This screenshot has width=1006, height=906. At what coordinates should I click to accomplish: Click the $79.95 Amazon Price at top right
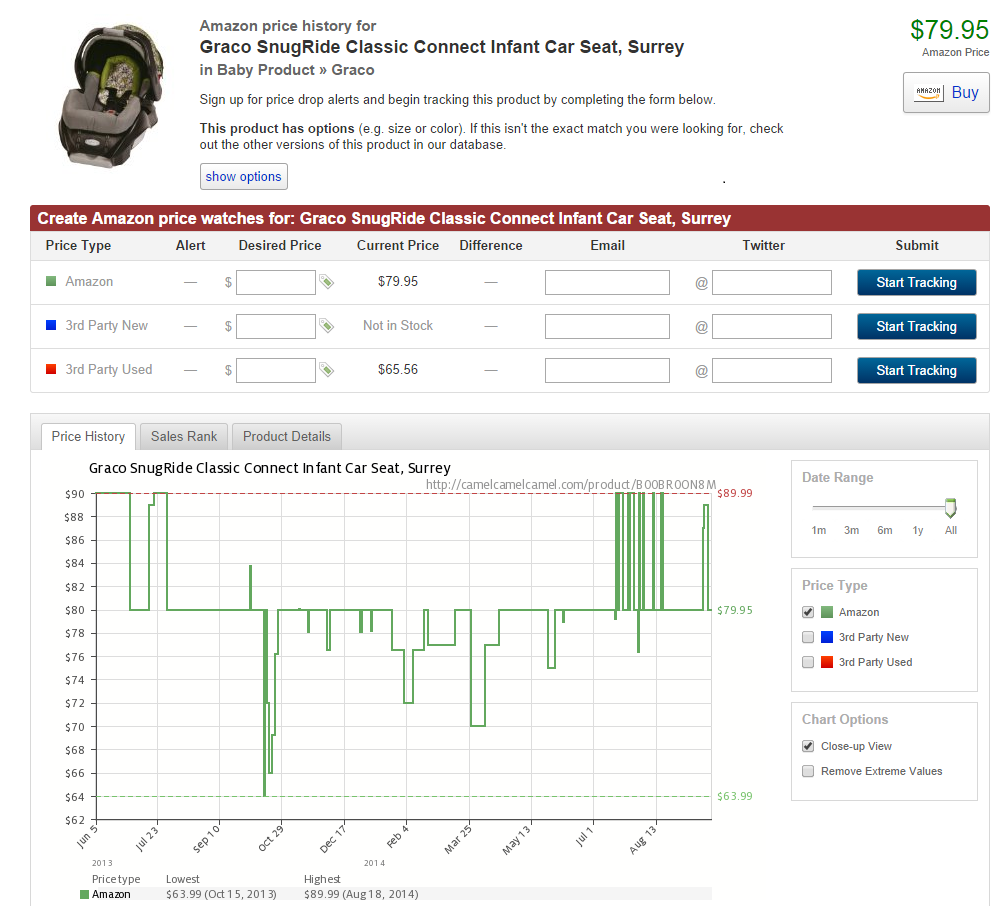[x=950, y=30]
